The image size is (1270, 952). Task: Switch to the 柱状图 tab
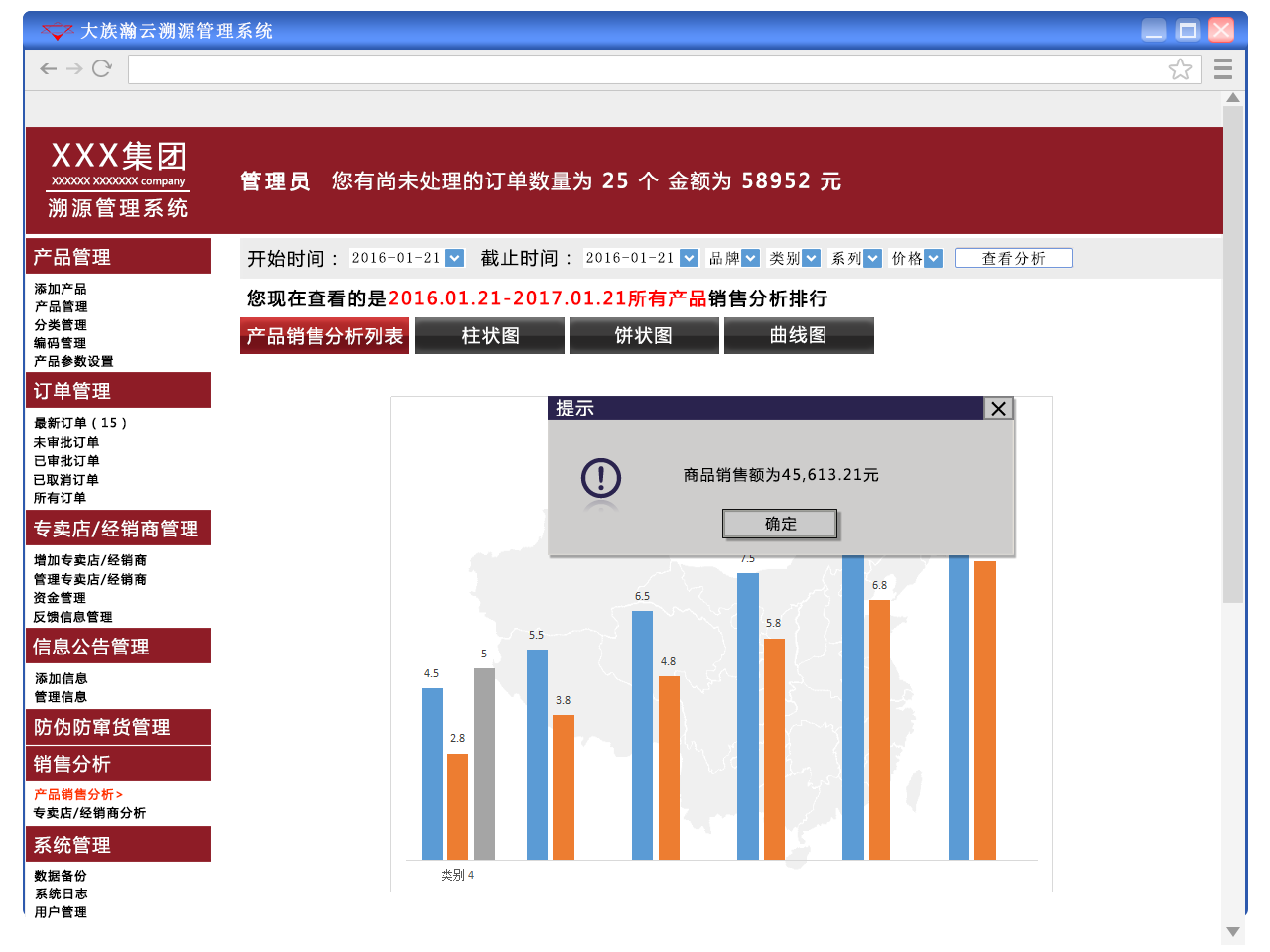490,336
